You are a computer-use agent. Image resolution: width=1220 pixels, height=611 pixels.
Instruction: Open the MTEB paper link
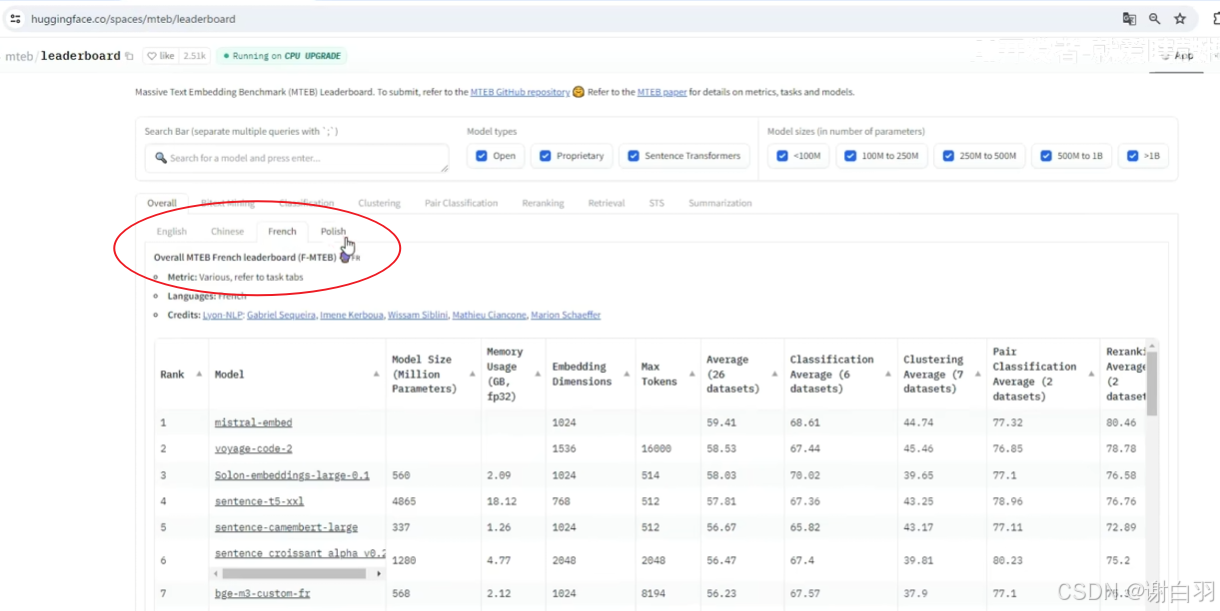[662, 92]
